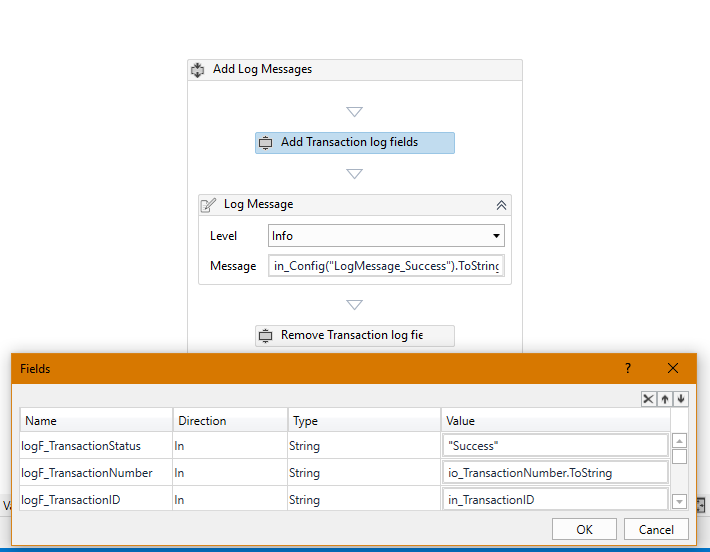Open Type cell for logF_TransactionID

[x=364, y=499]
